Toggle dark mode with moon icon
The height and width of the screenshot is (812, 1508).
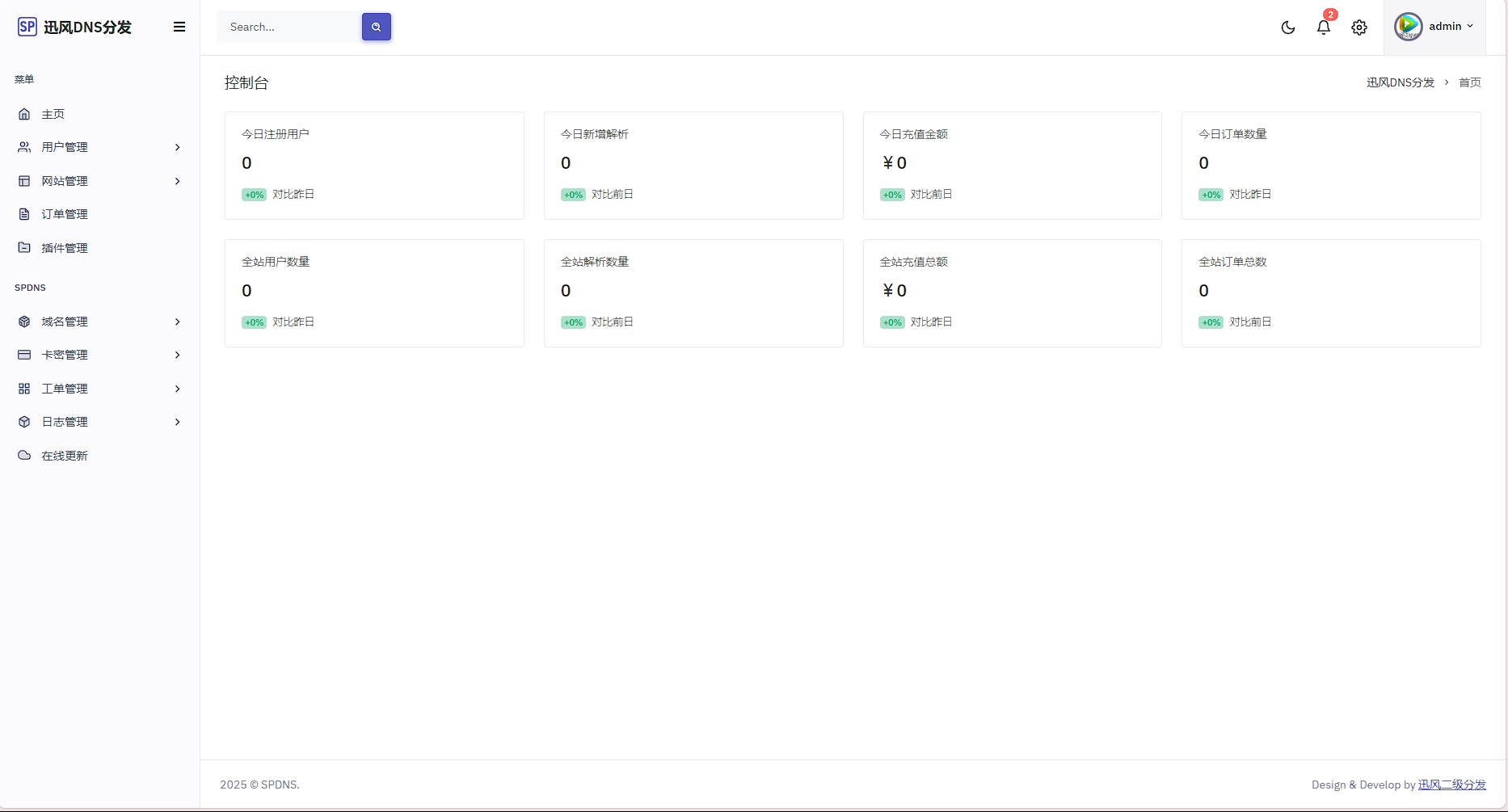1288,27
